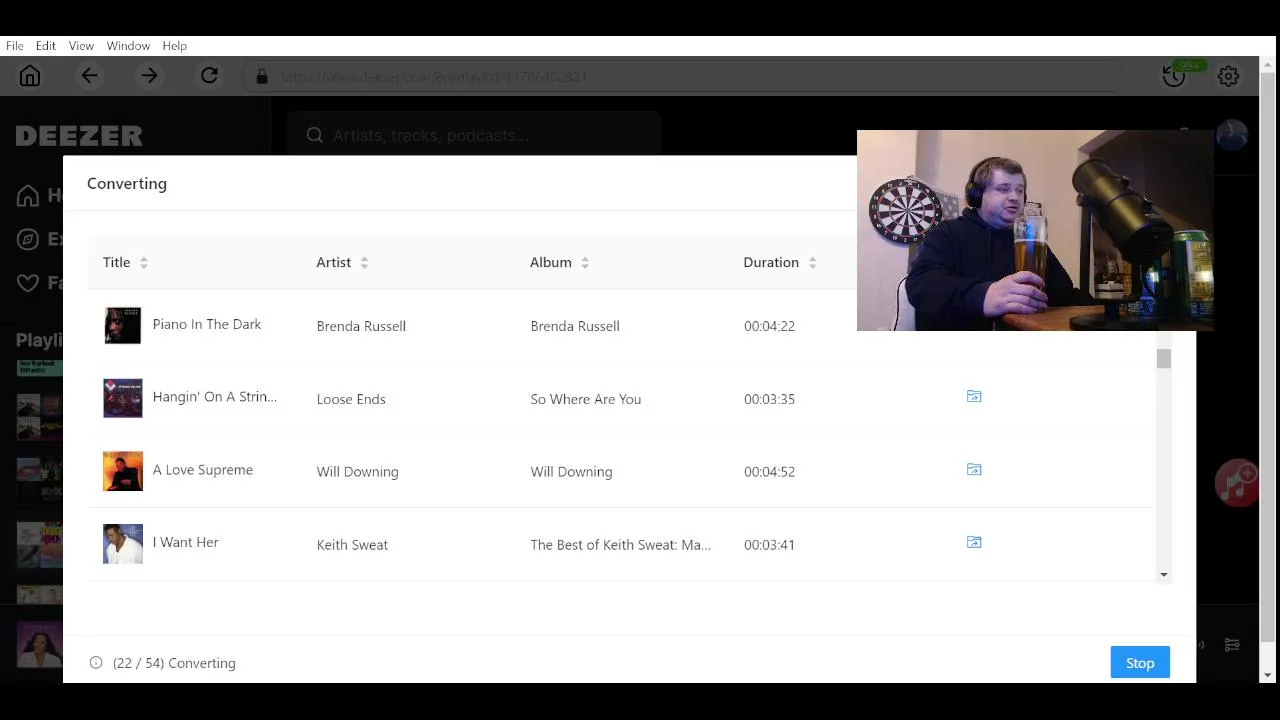Click The Best of Keith Sweat album cell
Image resolution: width=1280 pixels, height=720 pixels.
[x=620, y=545]
